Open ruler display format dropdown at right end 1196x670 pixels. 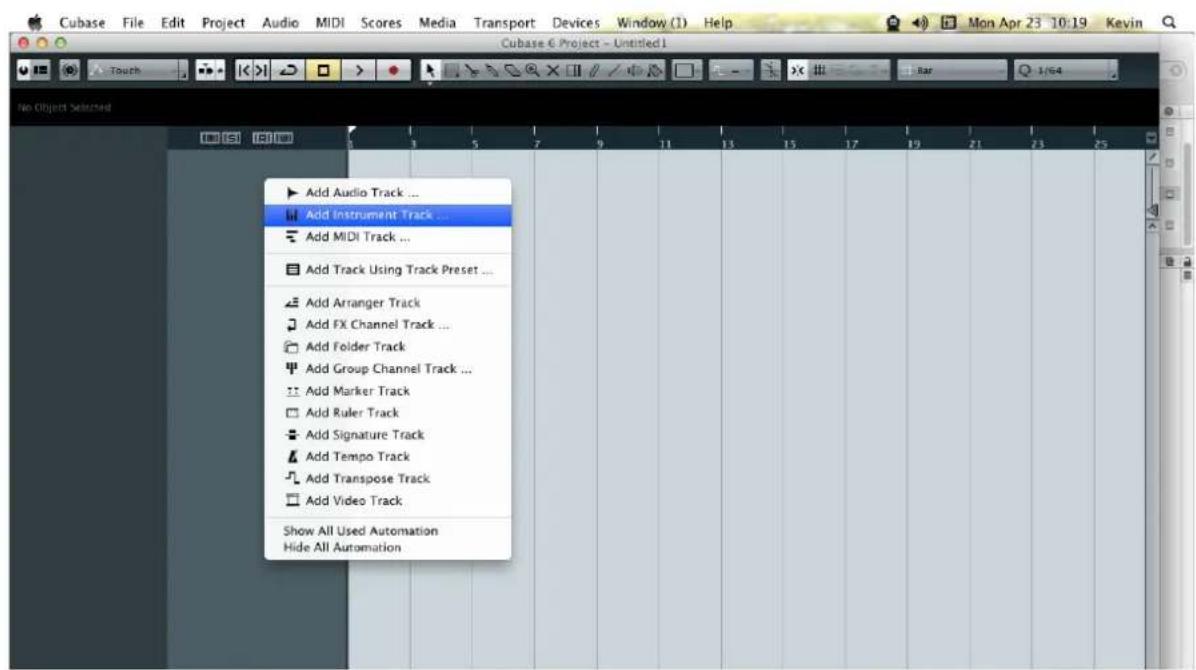[1151, 138]
